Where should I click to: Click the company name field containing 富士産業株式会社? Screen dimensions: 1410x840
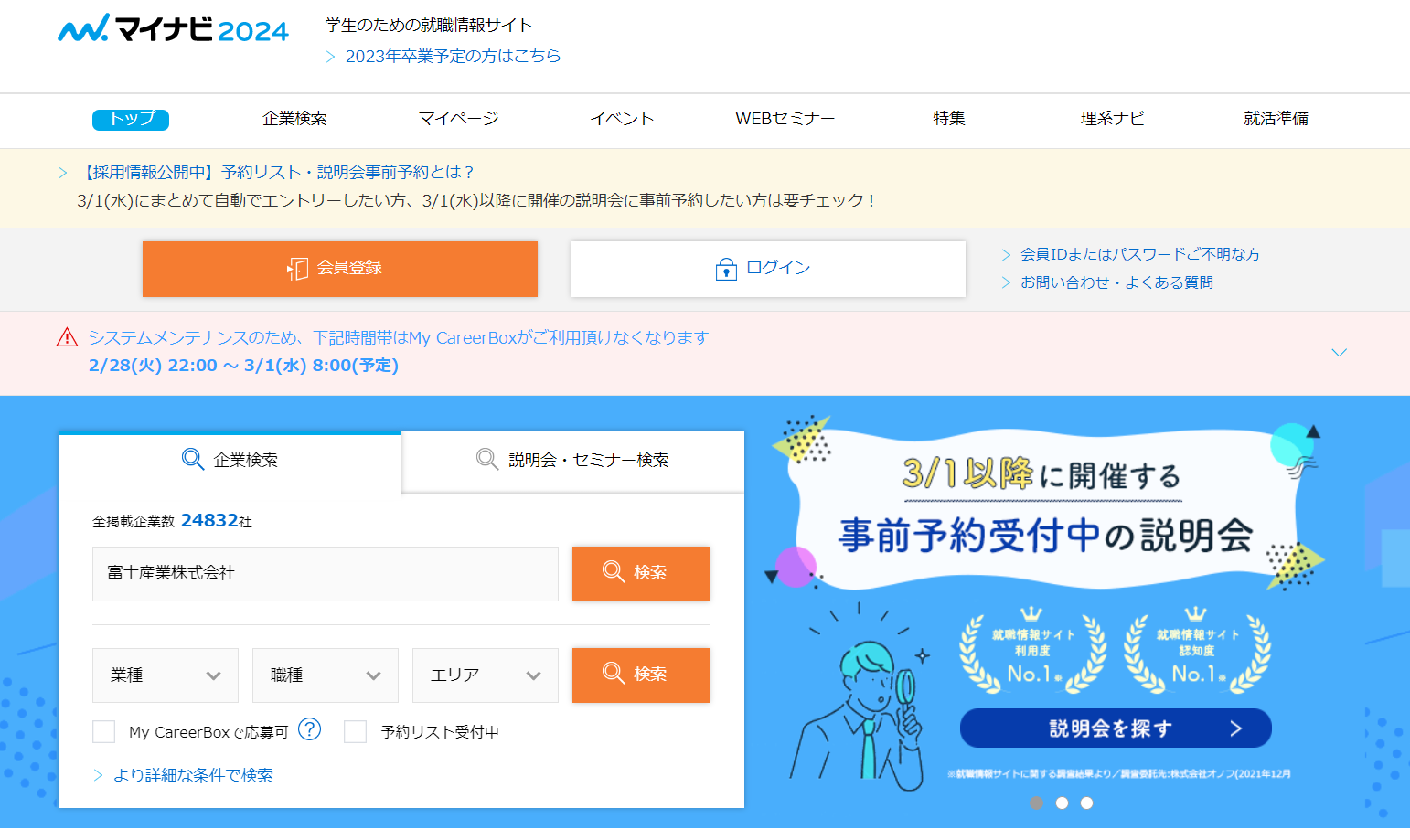click(x=326, y=574)
